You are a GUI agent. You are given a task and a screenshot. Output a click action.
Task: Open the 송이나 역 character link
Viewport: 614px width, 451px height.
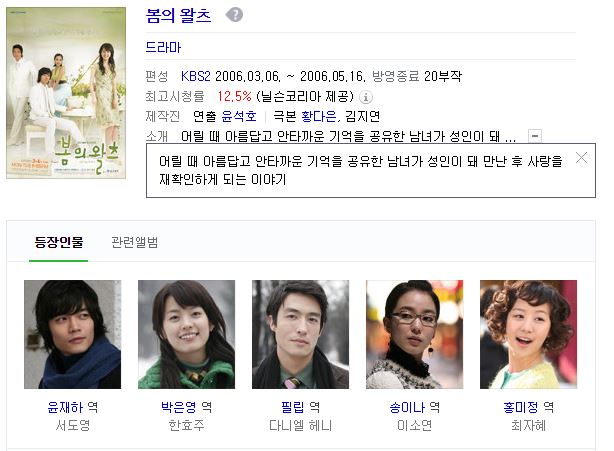pyautogui.click(x=414, y=407)
